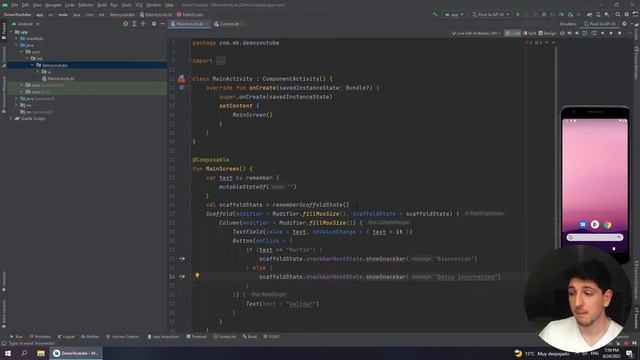Click Expand All in Project panel
The width and height of the screenshot is (640, 360).
[134, 24]
